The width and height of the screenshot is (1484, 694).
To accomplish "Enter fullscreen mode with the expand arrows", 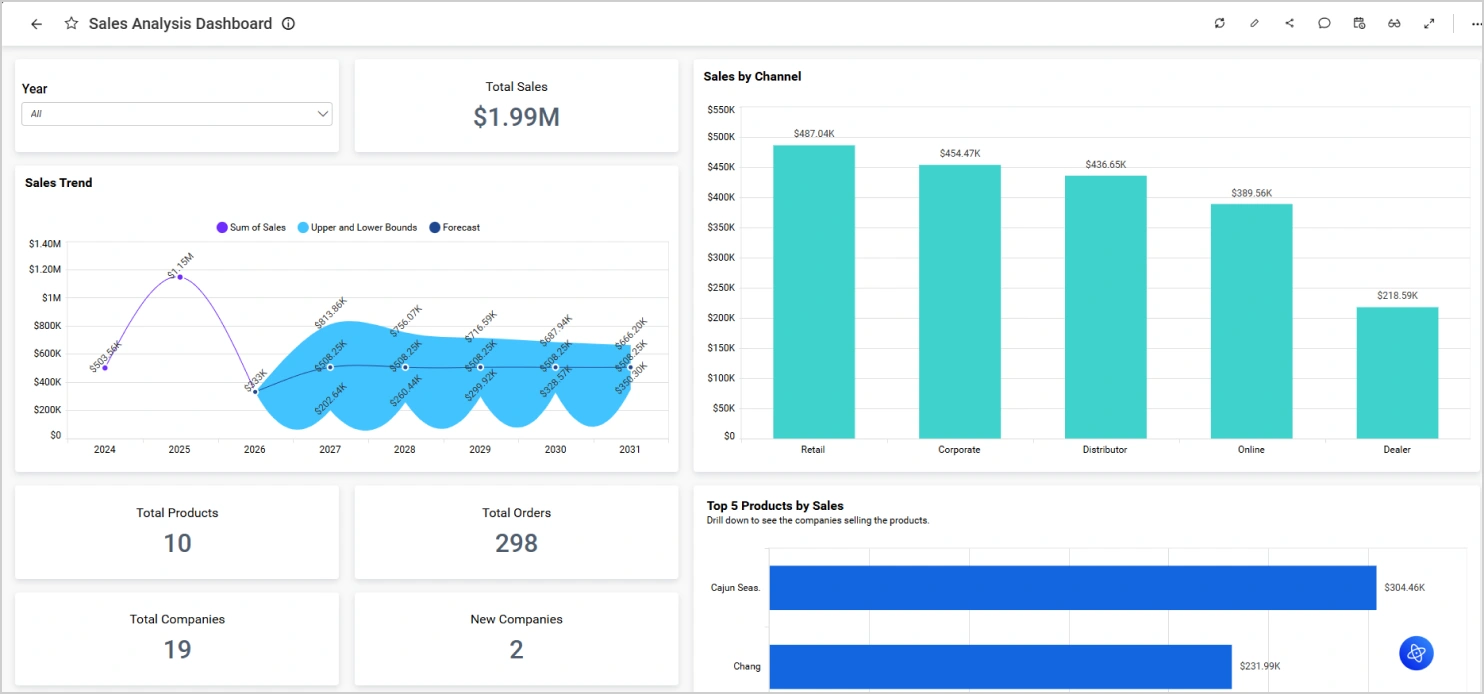I will tap(1429, 23).
